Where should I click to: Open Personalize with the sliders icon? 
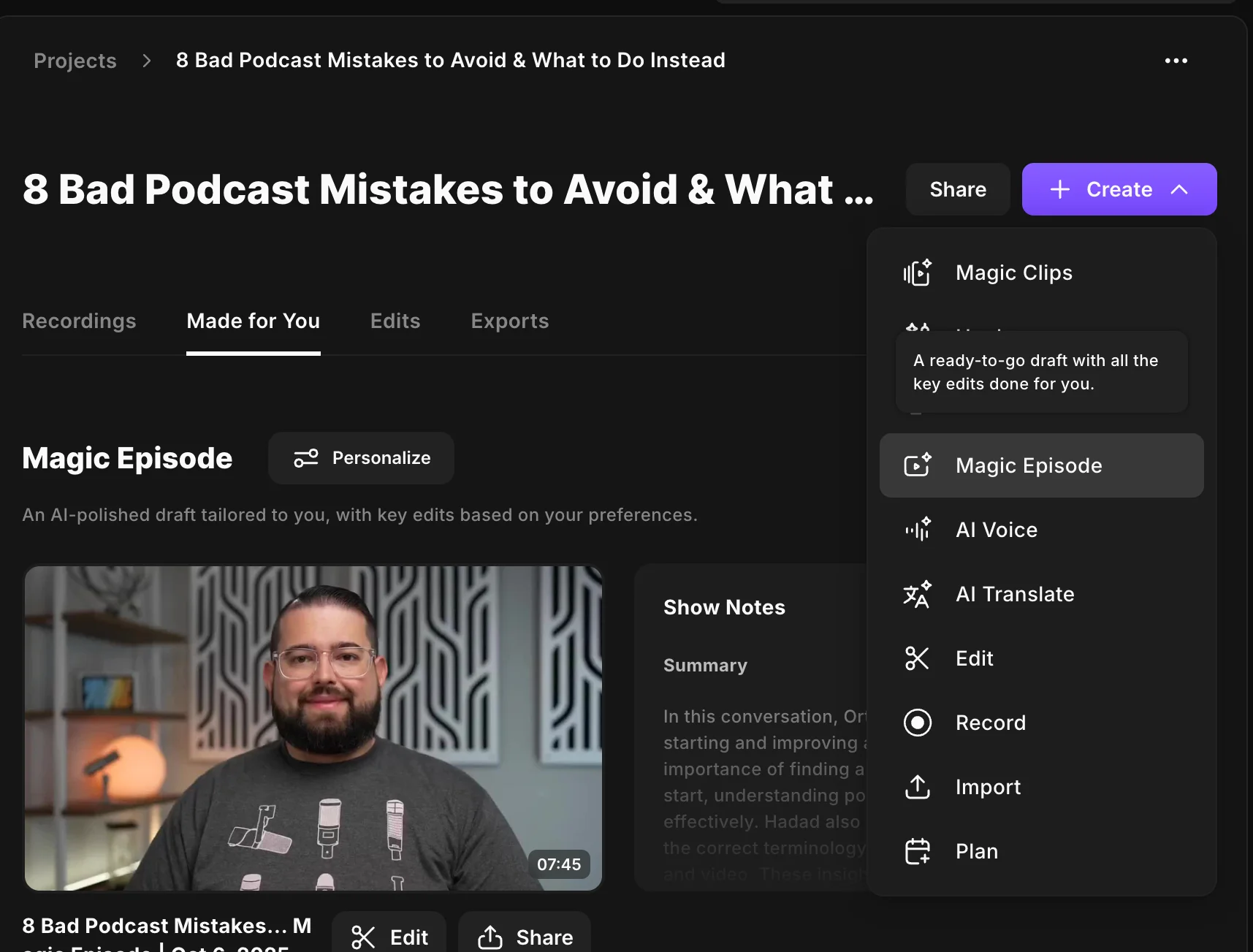point(306,458)
